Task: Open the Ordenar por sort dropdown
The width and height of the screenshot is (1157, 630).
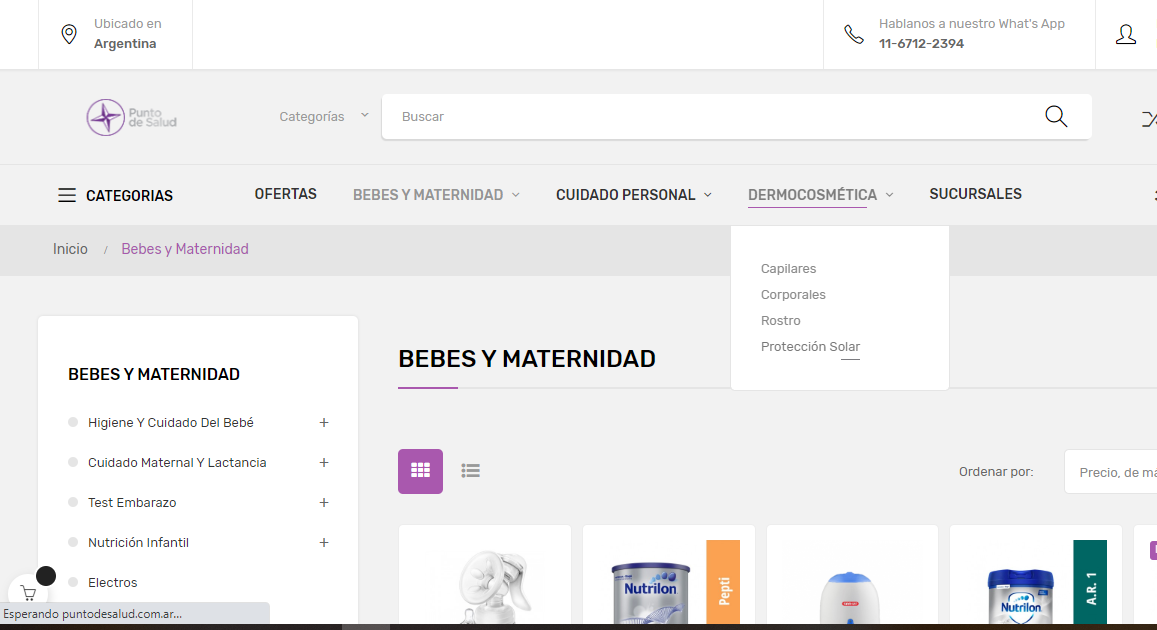Action: click(1111, 472)
